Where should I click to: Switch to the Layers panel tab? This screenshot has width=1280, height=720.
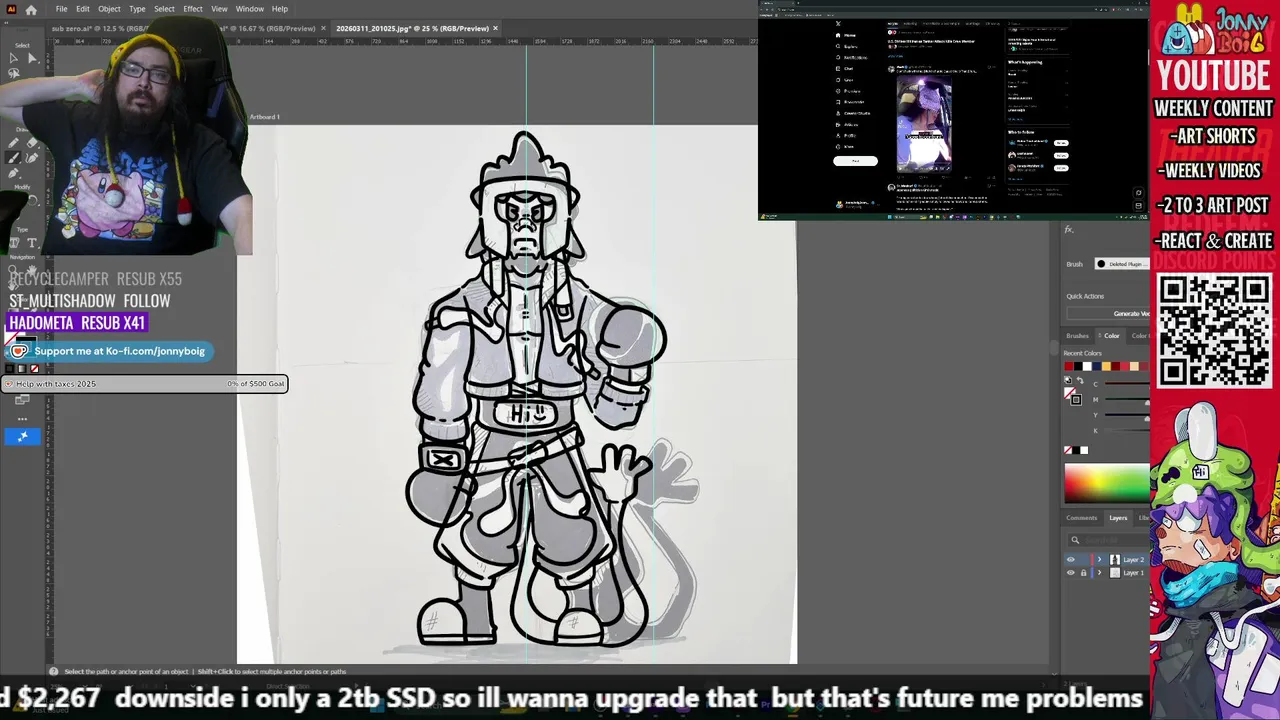coord(1118,518)
